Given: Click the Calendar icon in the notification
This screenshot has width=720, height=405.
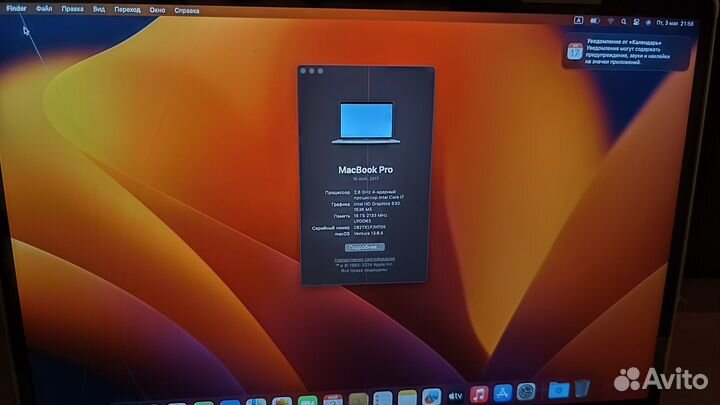Looking at the screenshot, I should tap(574, 51).
